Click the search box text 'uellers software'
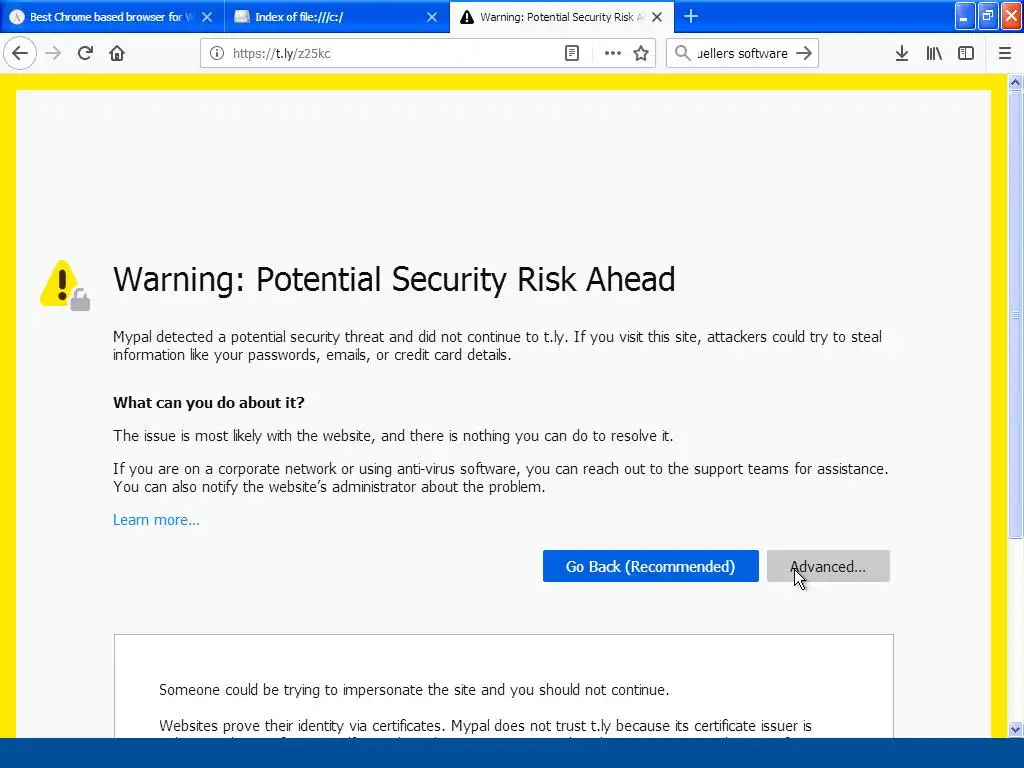1024x768 pixels. tap(743, 54)
